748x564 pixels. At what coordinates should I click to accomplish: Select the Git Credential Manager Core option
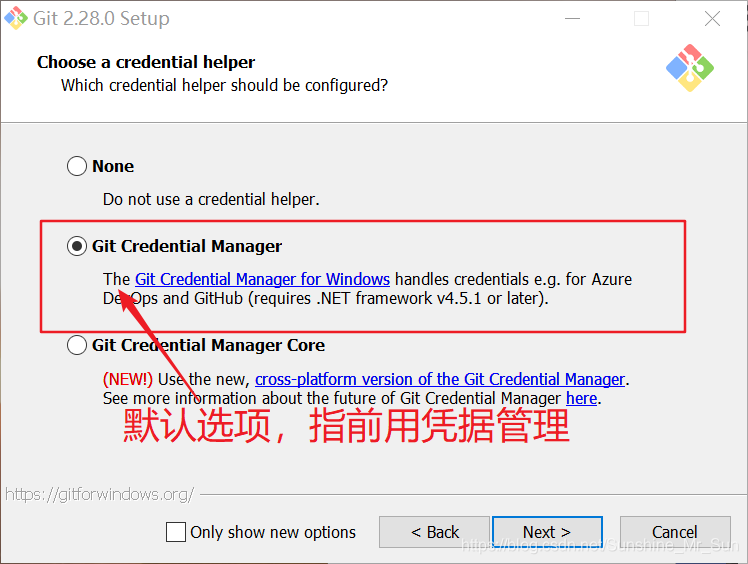[77, 345]
